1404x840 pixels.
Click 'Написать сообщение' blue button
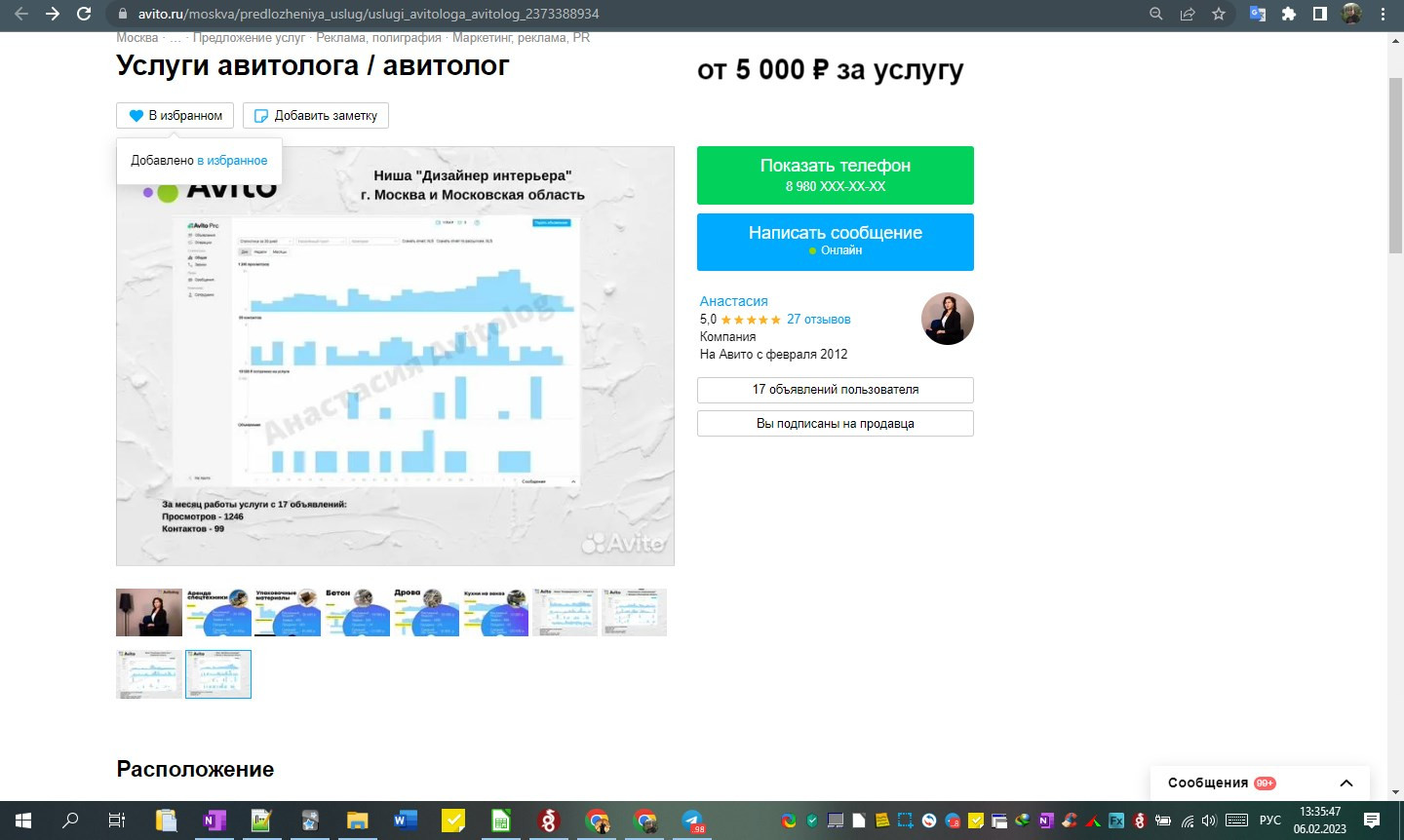(x=836, y=242)
